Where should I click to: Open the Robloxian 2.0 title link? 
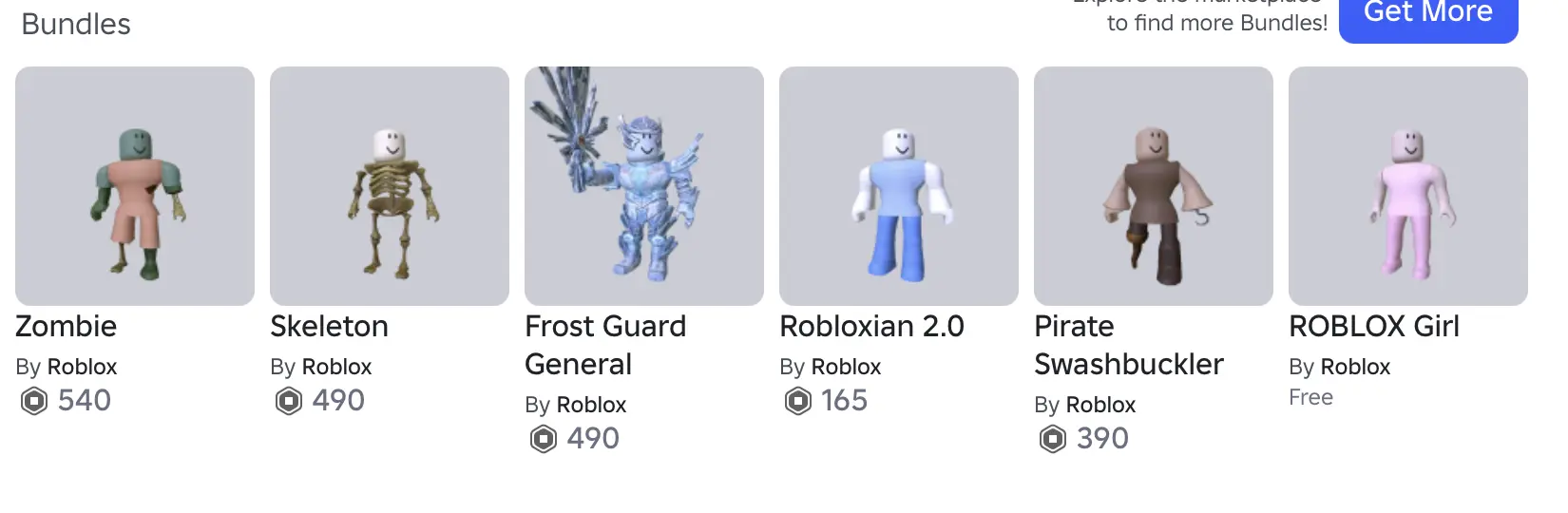click(871, 327)
